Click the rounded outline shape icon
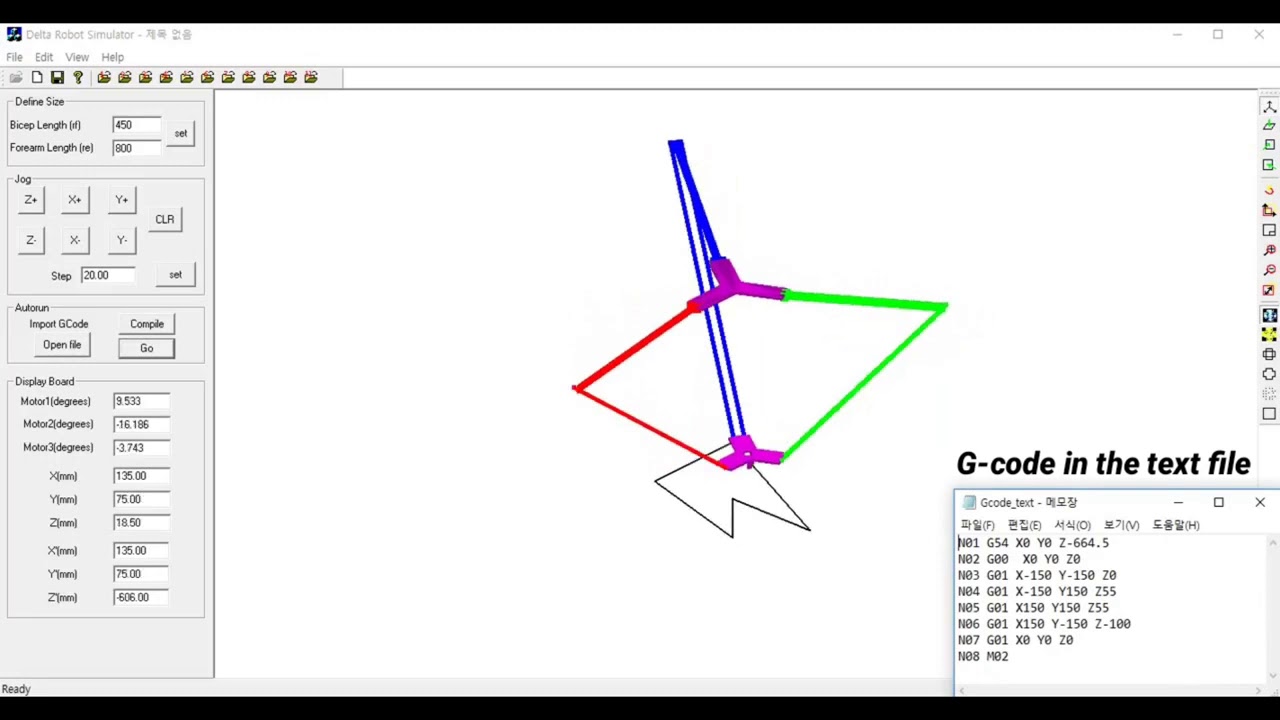 [x=1269, y=374]
